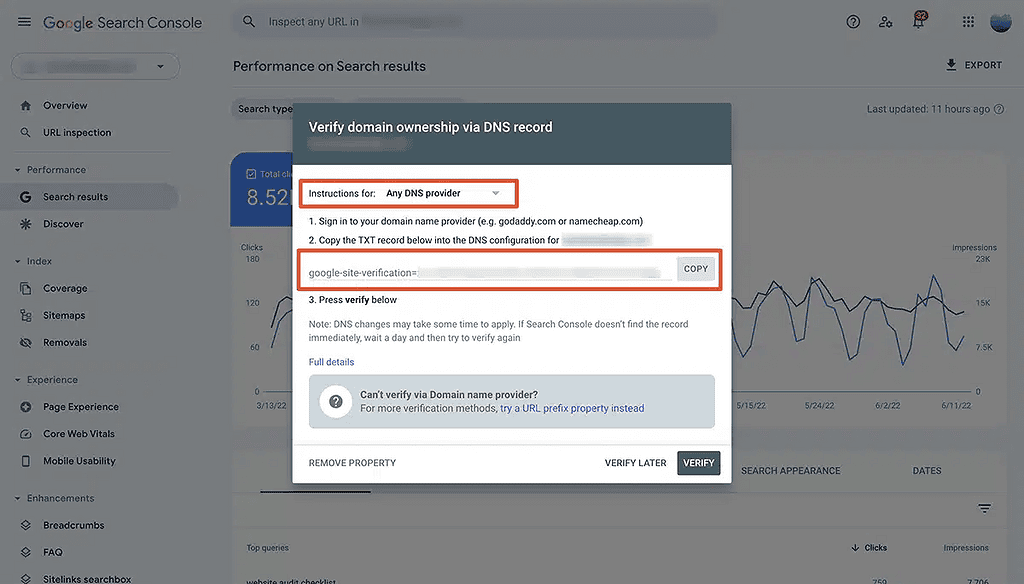Click the FAQ layers icon

pos(25,552)
